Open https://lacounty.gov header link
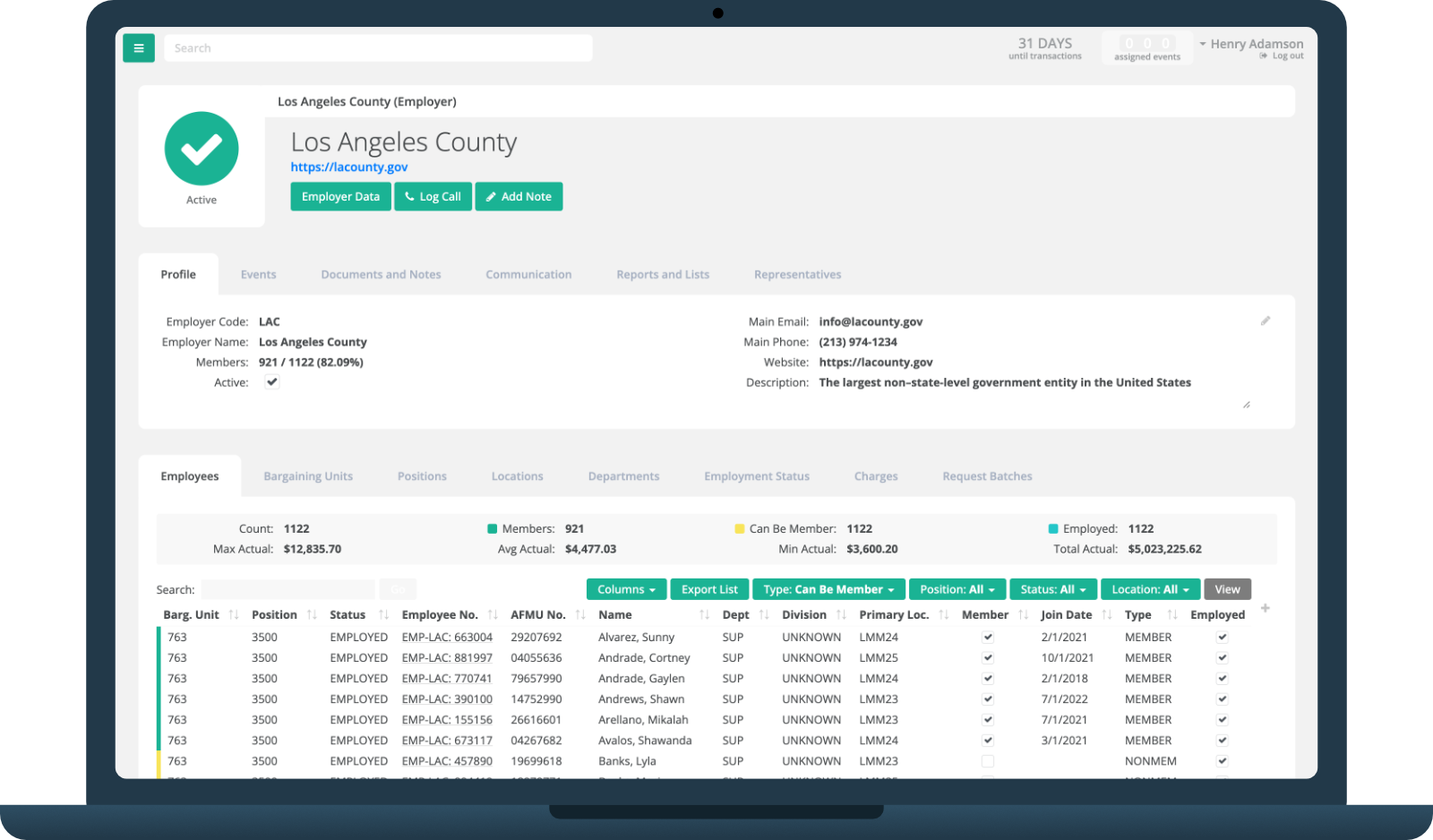The height and width of the screenshot is (840, 1433). (x=349, y=167)
